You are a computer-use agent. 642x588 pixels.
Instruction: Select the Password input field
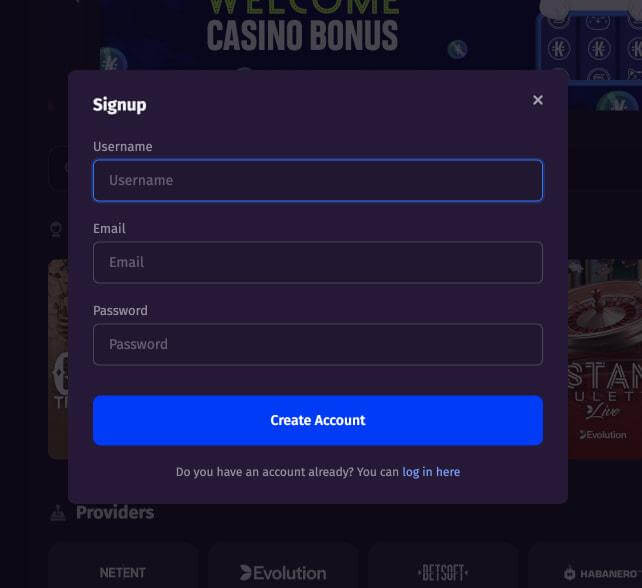pyautogui.click(x=318, y=344)
